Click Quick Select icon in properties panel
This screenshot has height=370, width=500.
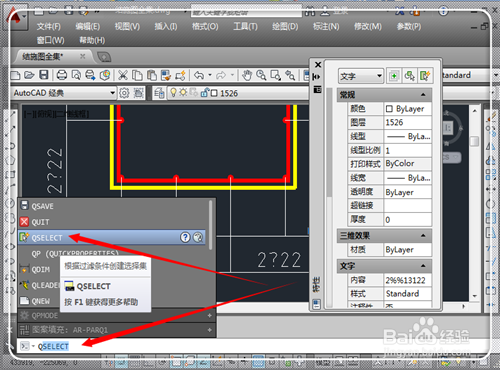(425, 76)
